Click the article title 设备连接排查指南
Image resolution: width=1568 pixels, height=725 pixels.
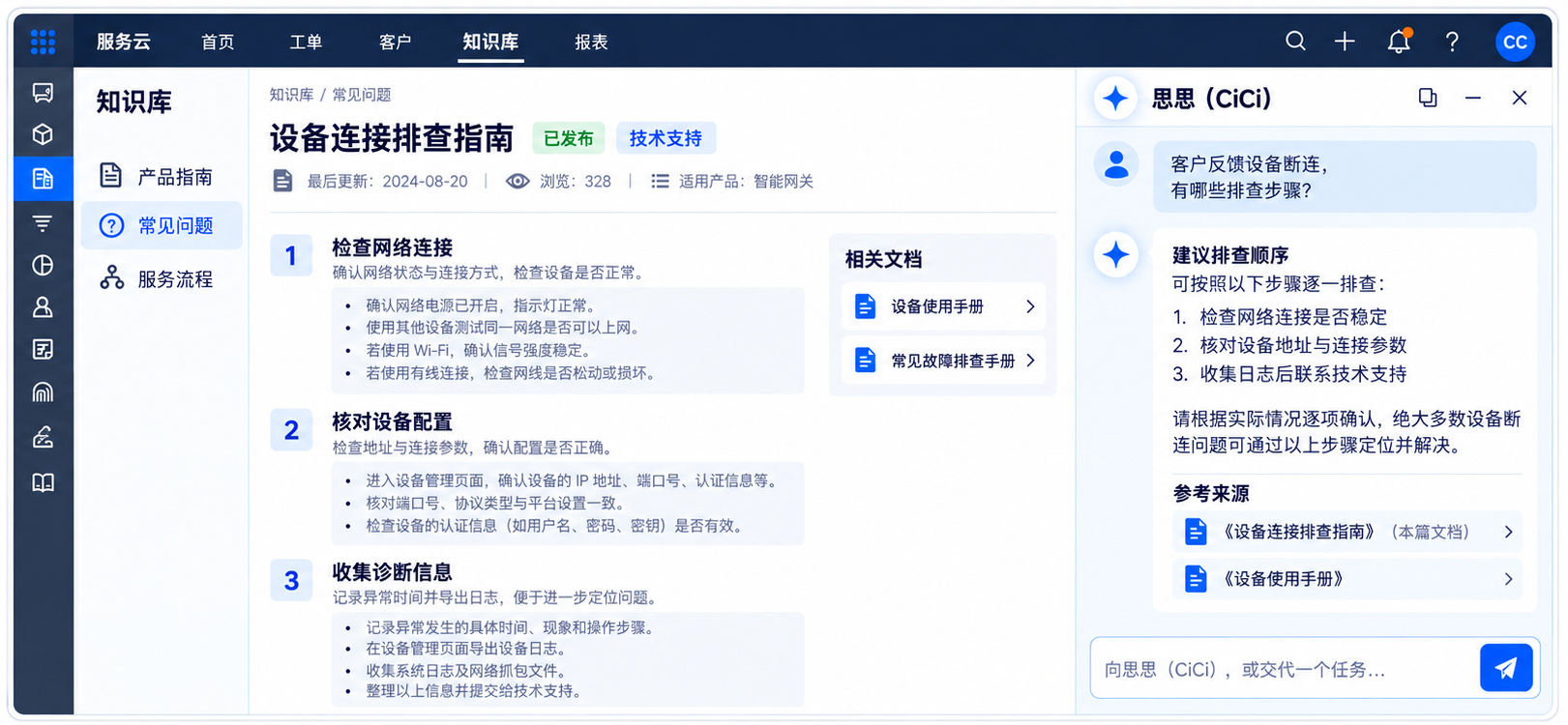click(x=392, y=138)
